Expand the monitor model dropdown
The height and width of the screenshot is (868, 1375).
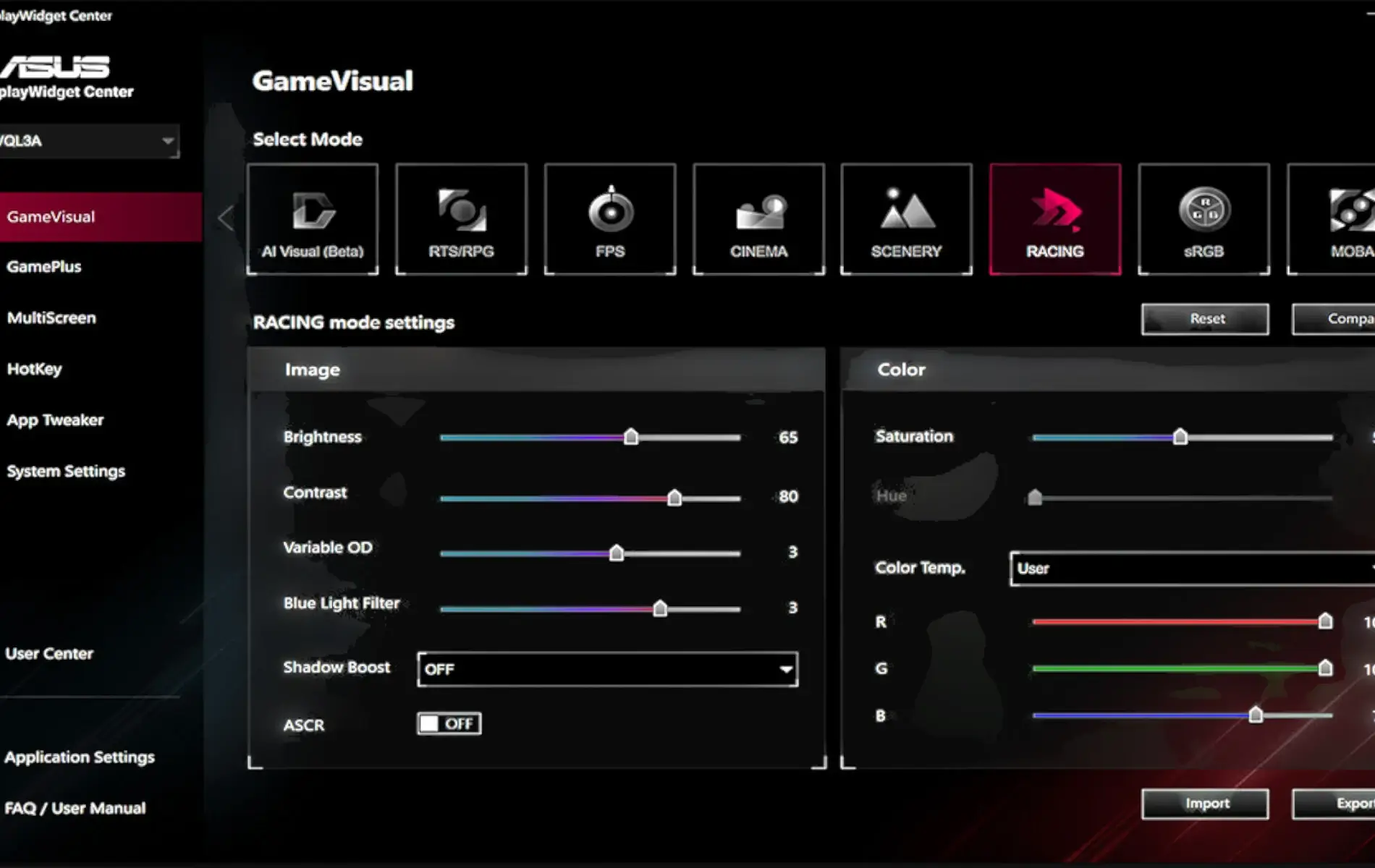point(89,141)
